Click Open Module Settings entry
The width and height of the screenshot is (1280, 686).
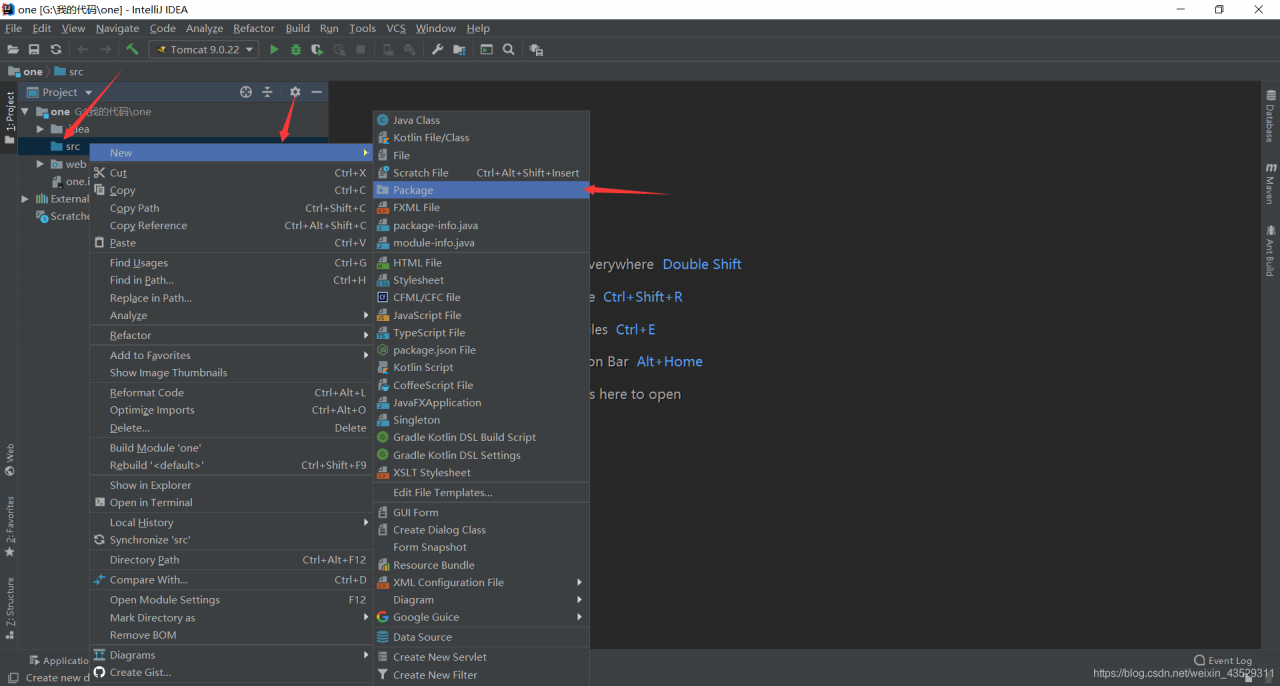(x=231, y=600)
